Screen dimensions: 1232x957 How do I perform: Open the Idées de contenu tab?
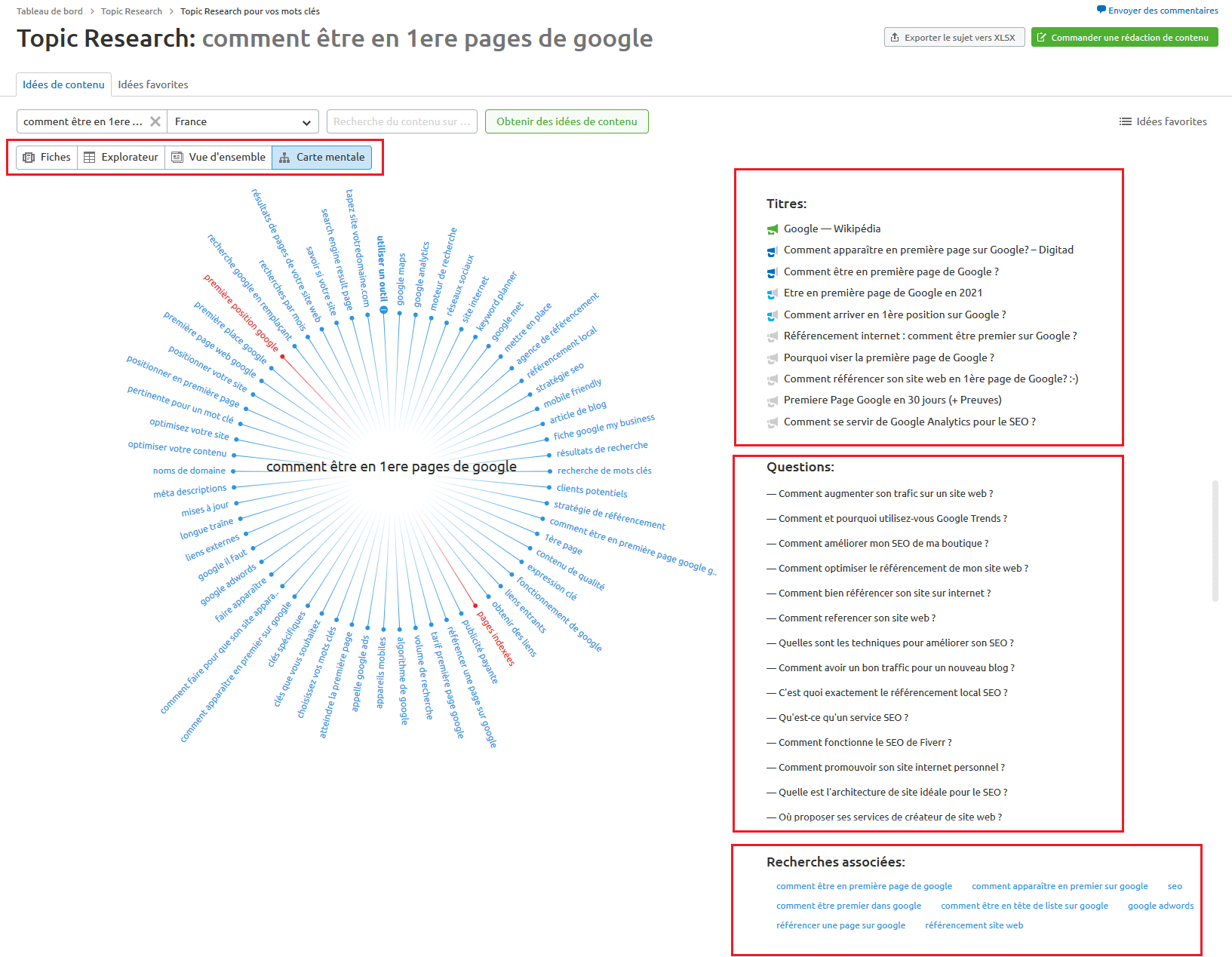pos(63,84)
